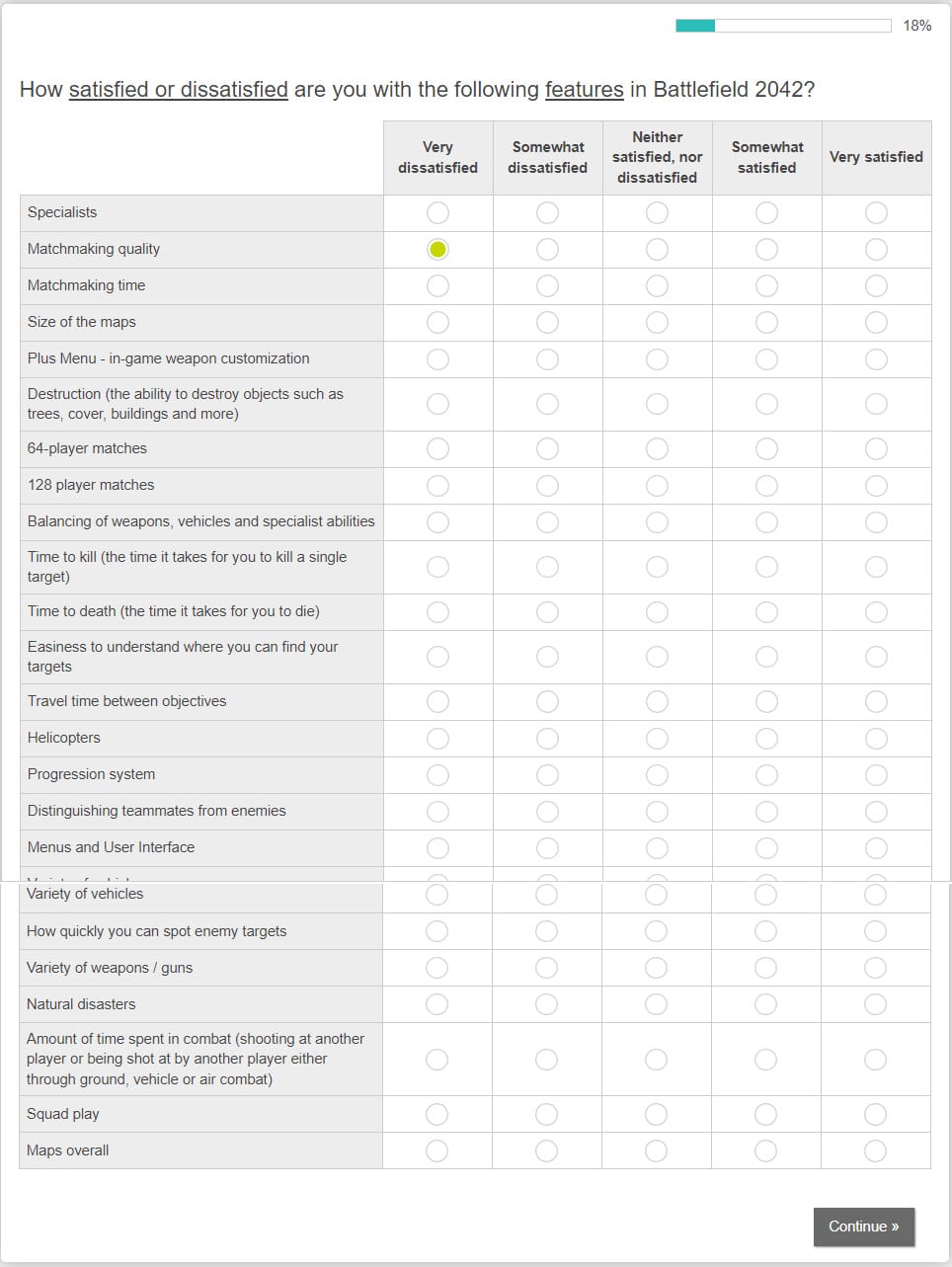Select Very satisfied for Matchmaking quality
952x1267 pixels.
point(876,250)
